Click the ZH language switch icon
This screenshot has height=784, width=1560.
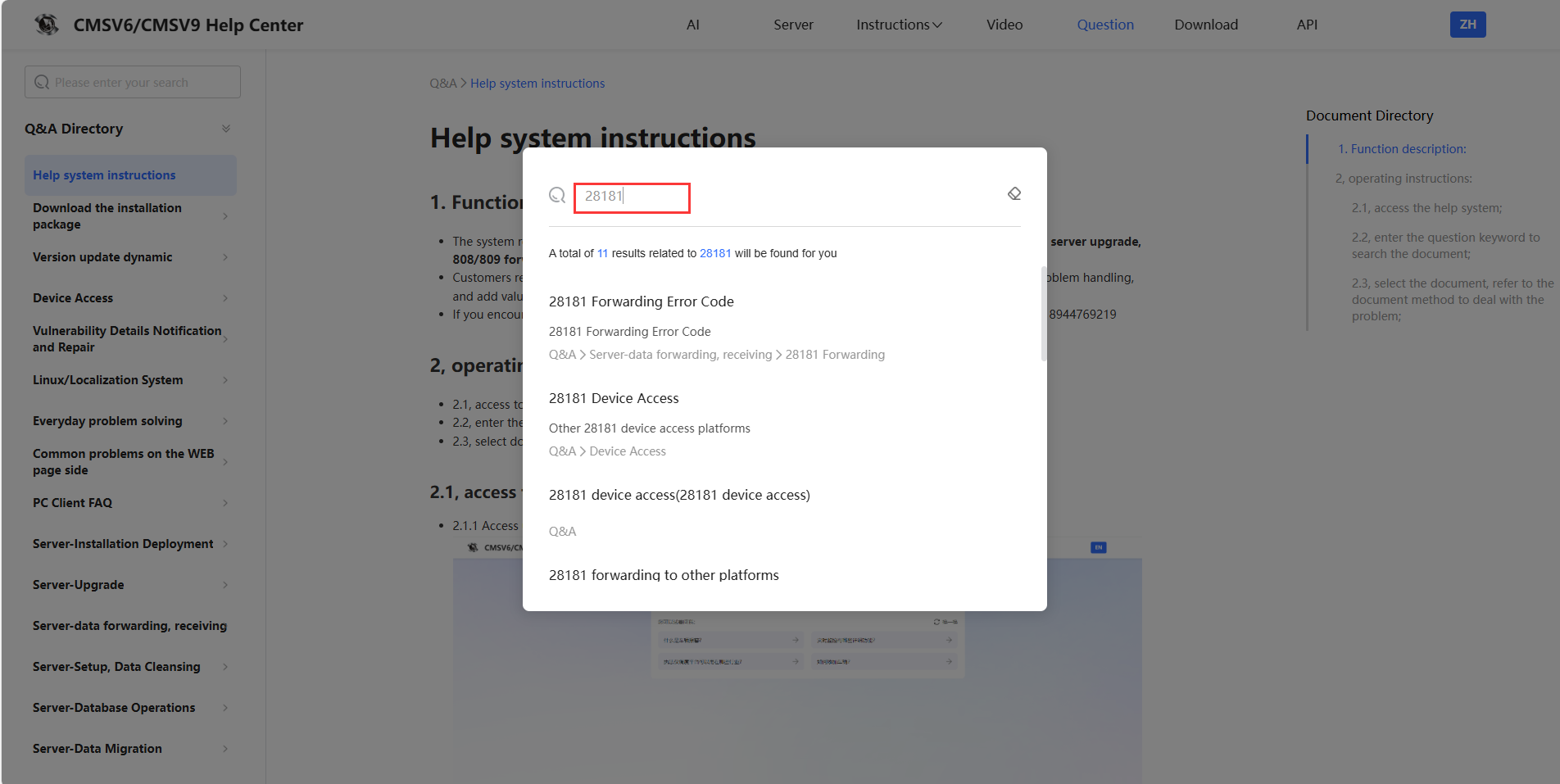coord(1467,25)
